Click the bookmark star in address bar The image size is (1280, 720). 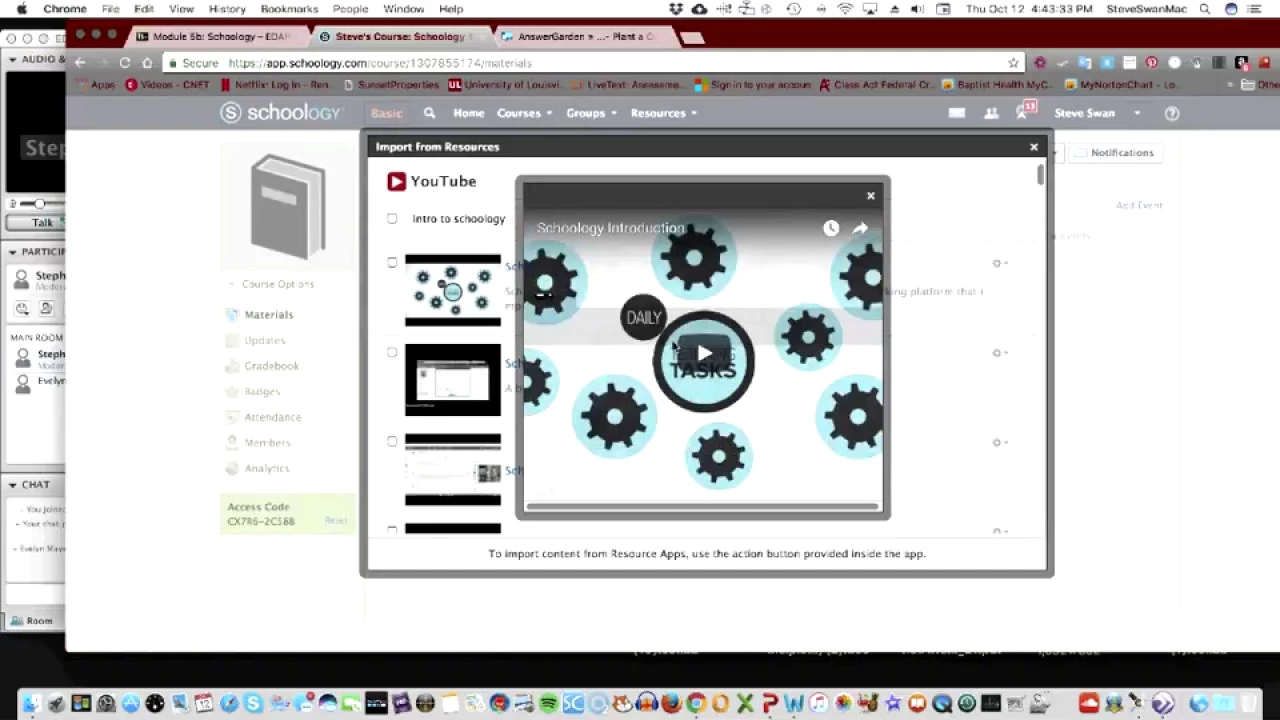pyautogui.click(x=1013, y=63)
